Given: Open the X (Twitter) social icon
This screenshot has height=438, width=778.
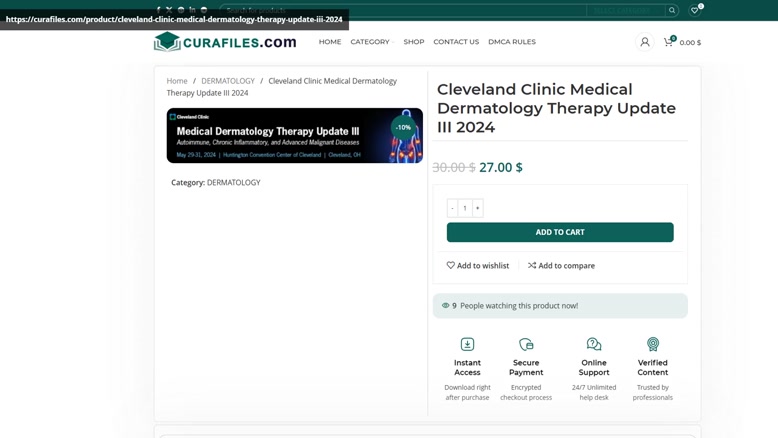Looking at the screenshot, I should 169,9.
